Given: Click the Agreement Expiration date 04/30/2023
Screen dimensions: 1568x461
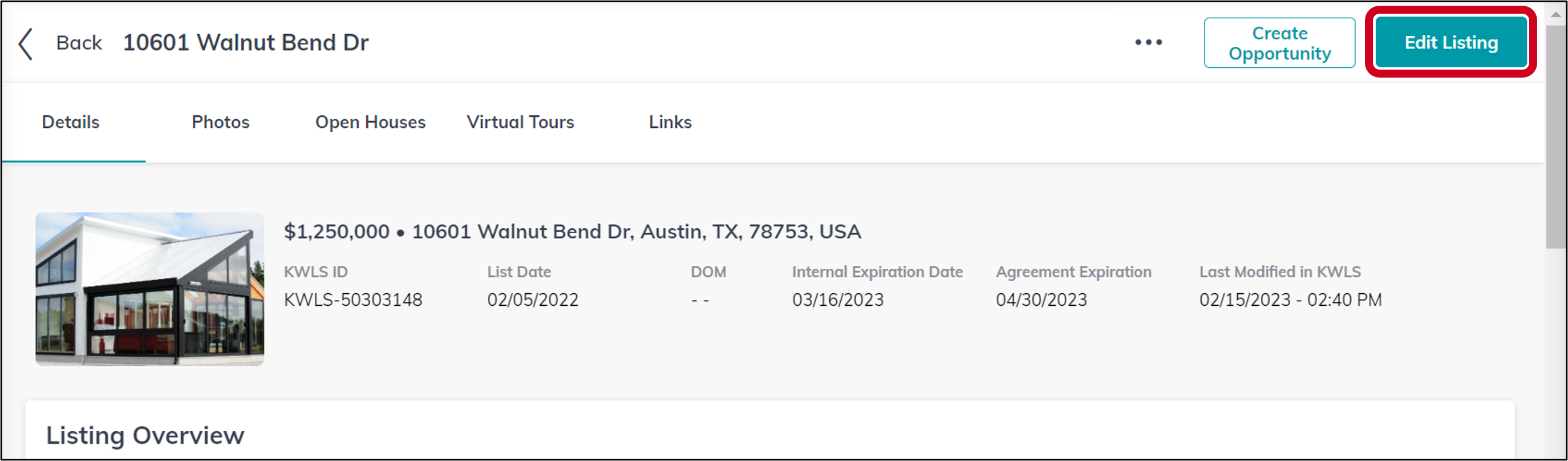Looking at the screenshot, I should pyautogui.click(x=1041, y=300).
